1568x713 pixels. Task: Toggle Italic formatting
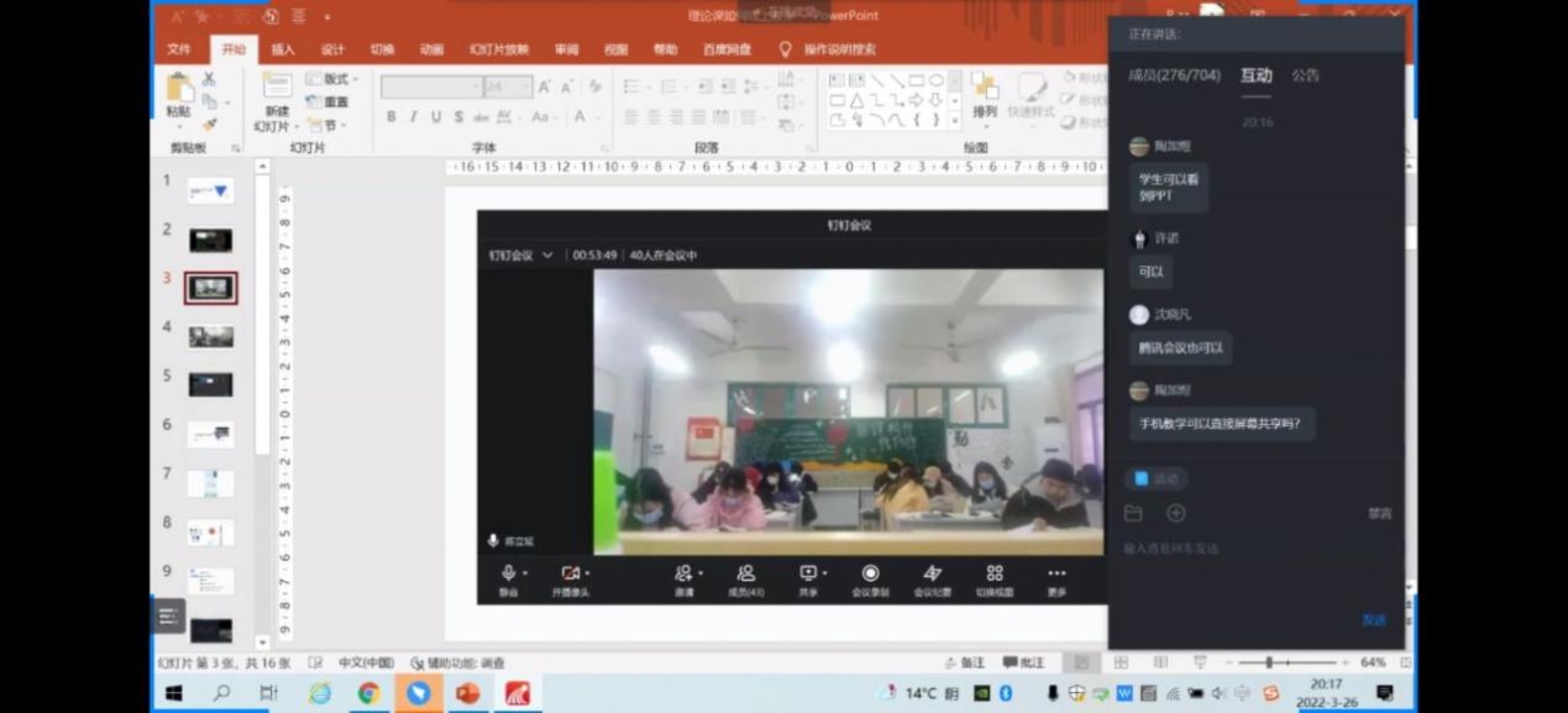[413, 117]
